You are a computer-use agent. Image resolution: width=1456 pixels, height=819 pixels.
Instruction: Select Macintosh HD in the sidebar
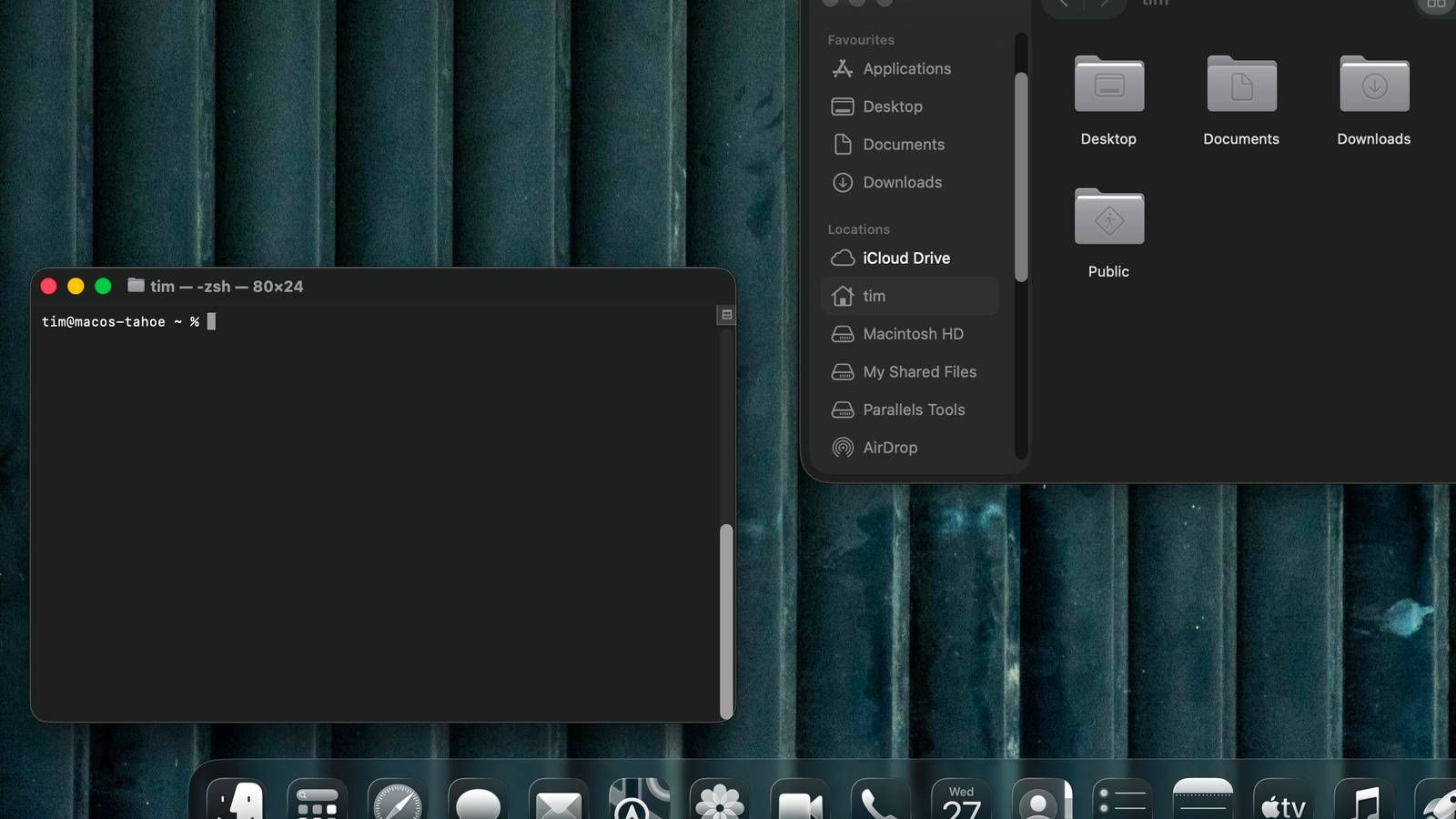(x=912, y=334)
